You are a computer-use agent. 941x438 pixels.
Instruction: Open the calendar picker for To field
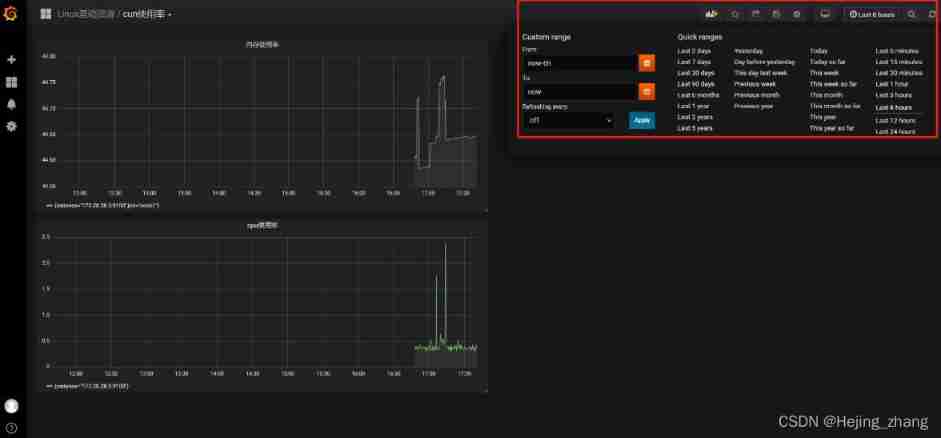647,92
